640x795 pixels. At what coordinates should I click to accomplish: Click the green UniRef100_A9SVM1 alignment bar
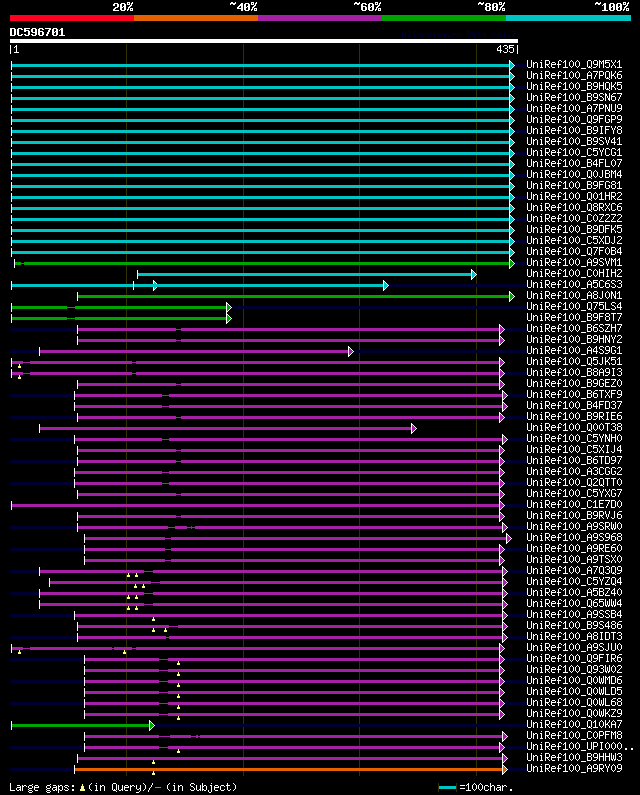(x=264, y=264)
